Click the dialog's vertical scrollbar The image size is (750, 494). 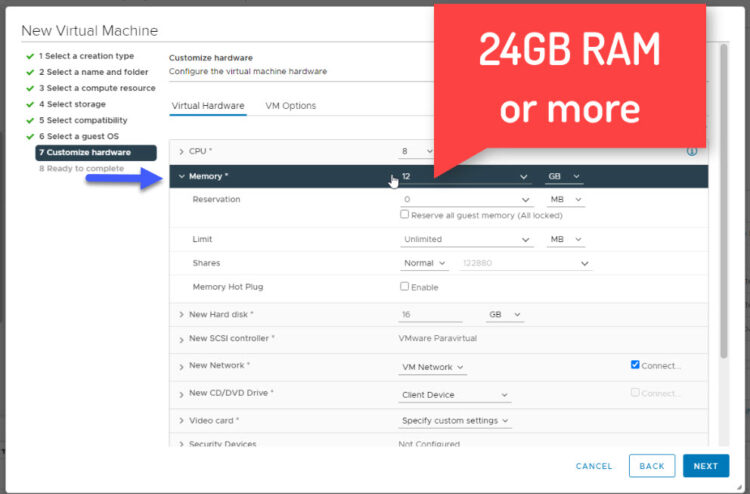(723, 200)
